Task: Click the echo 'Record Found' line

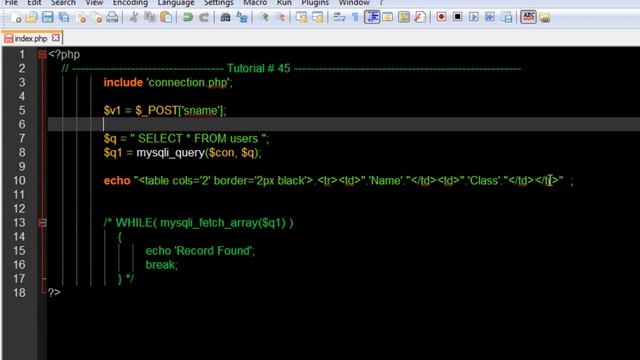Action: pyautogui.click(x=200, y=251)
